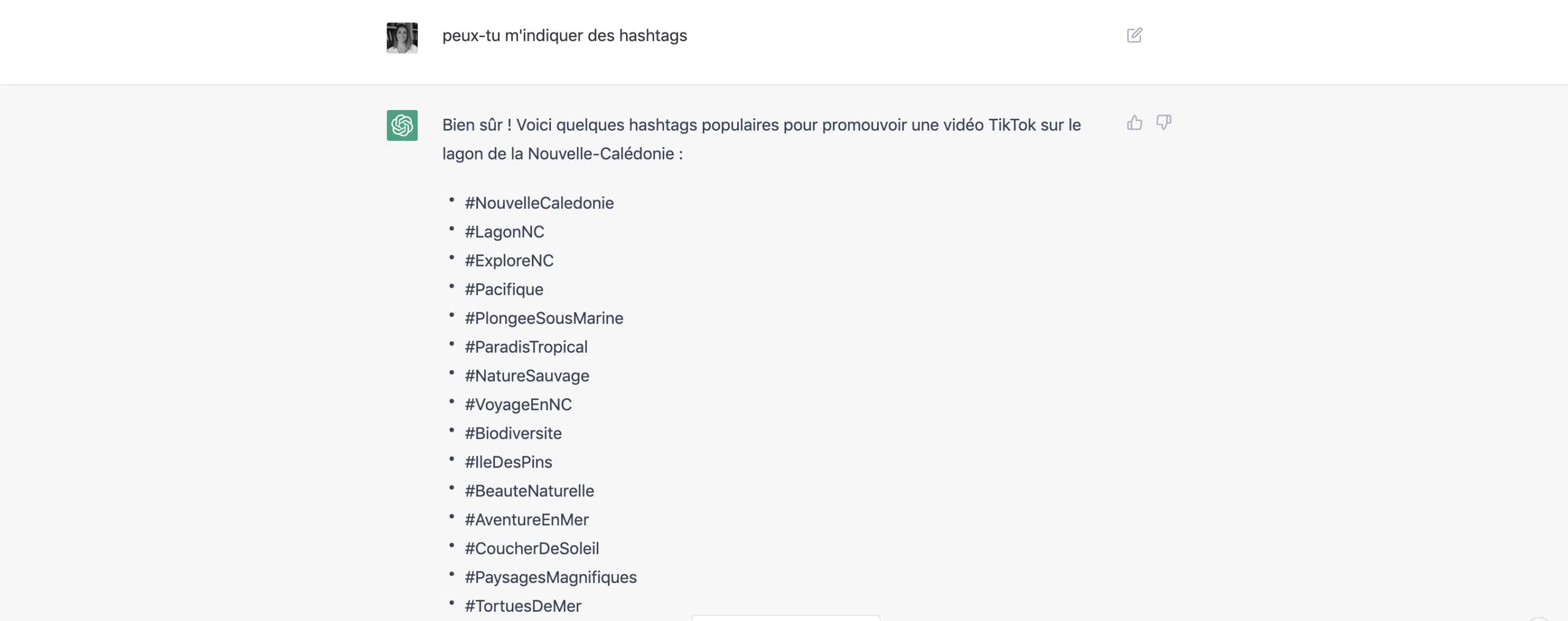
Task: Select the #NatureSauvage hashtag
Action: pos(527,376)
